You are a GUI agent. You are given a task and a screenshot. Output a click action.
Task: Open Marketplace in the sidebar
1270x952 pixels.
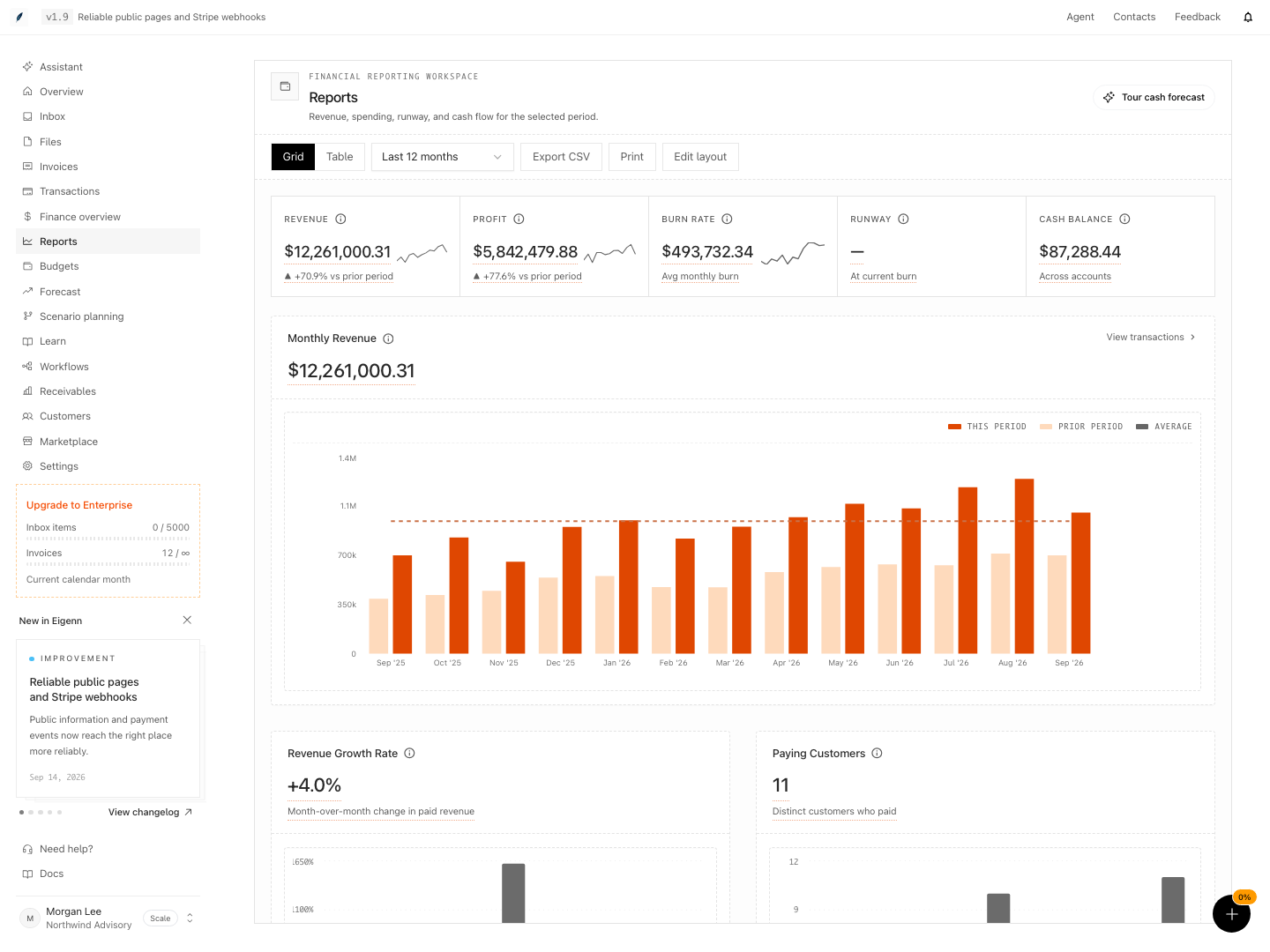pos(108,442)
